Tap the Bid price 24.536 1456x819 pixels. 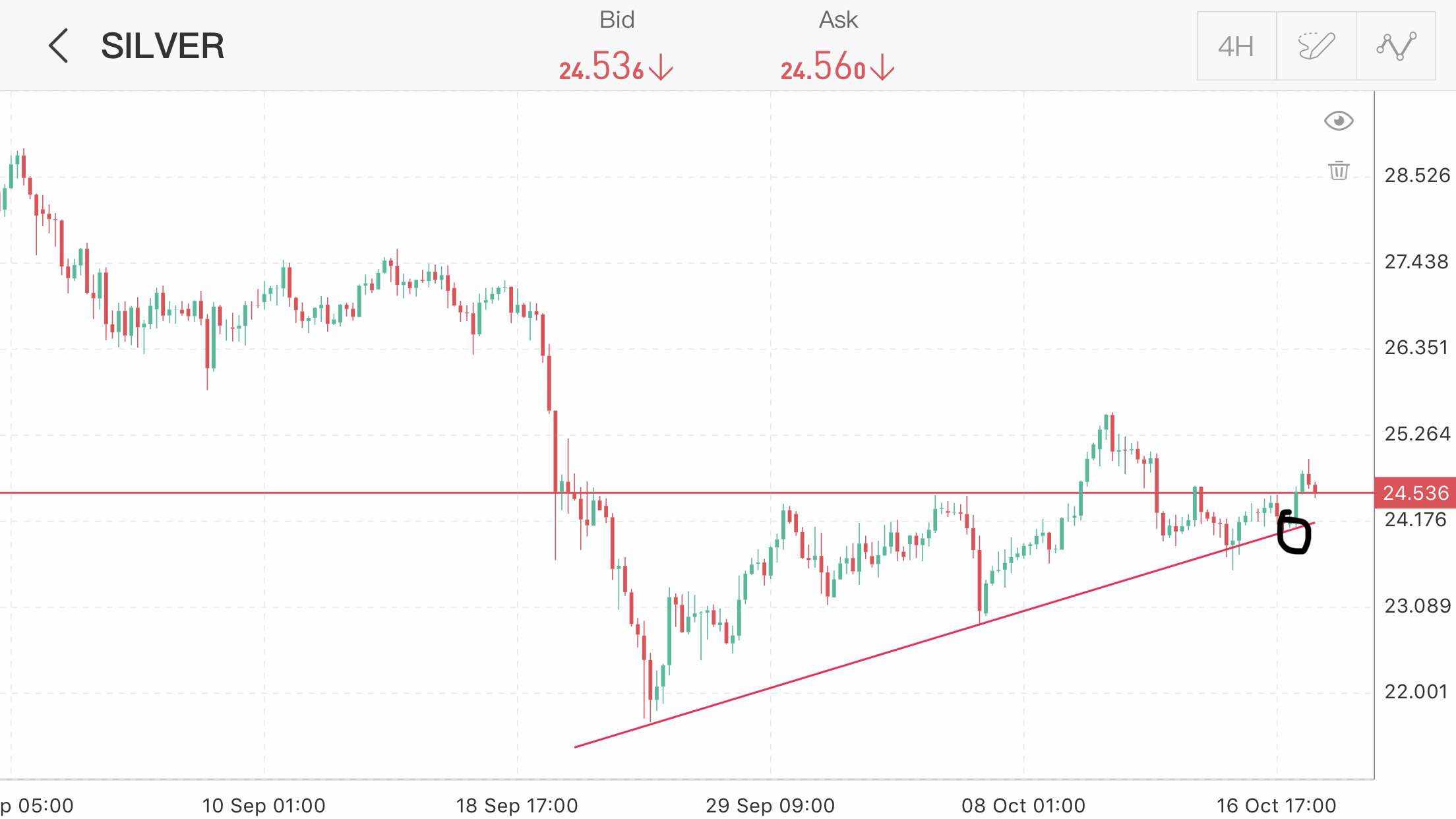tap(601, 68)
